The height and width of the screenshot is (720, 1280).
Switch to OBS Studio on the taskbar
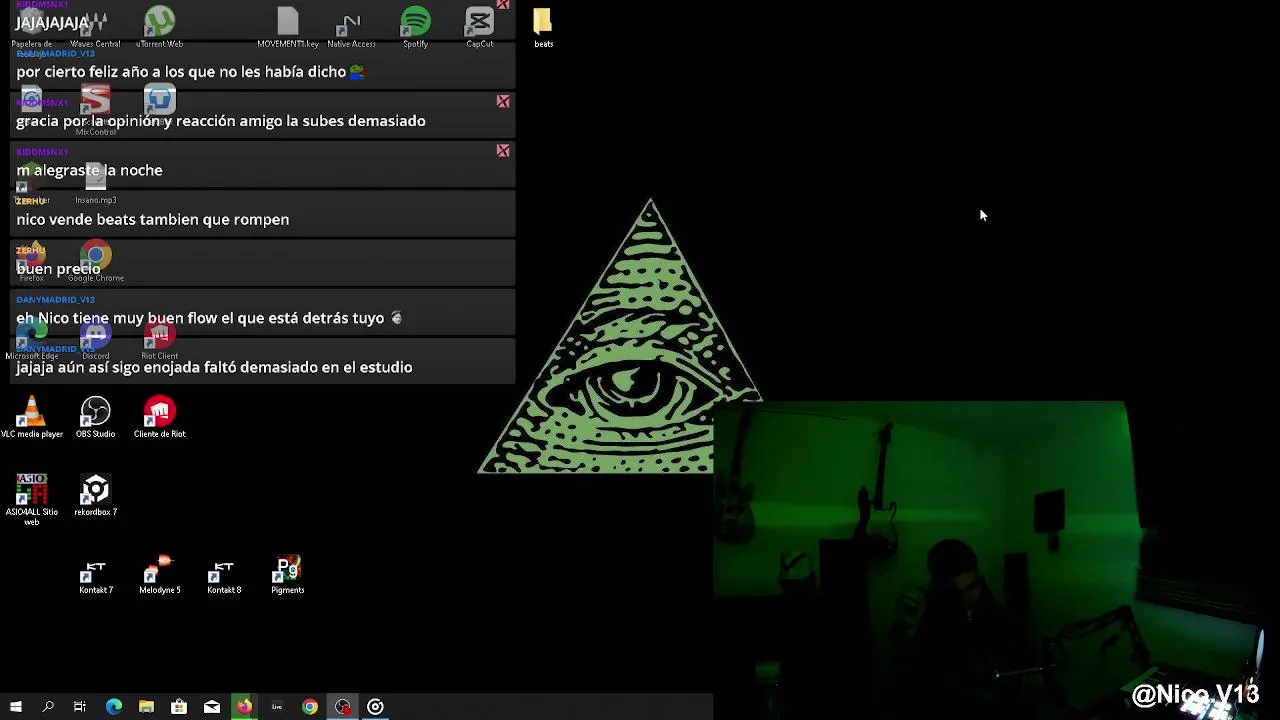343,707
